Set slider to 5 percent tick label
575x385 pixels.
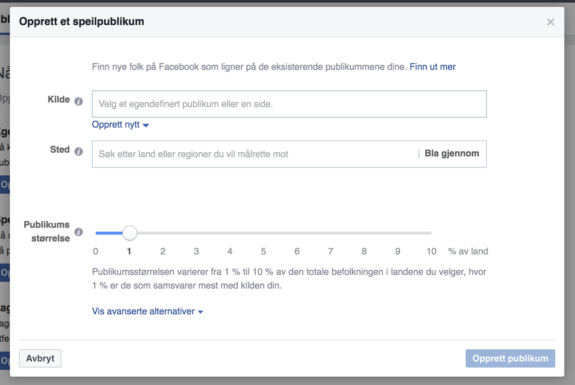pos(263,251)
